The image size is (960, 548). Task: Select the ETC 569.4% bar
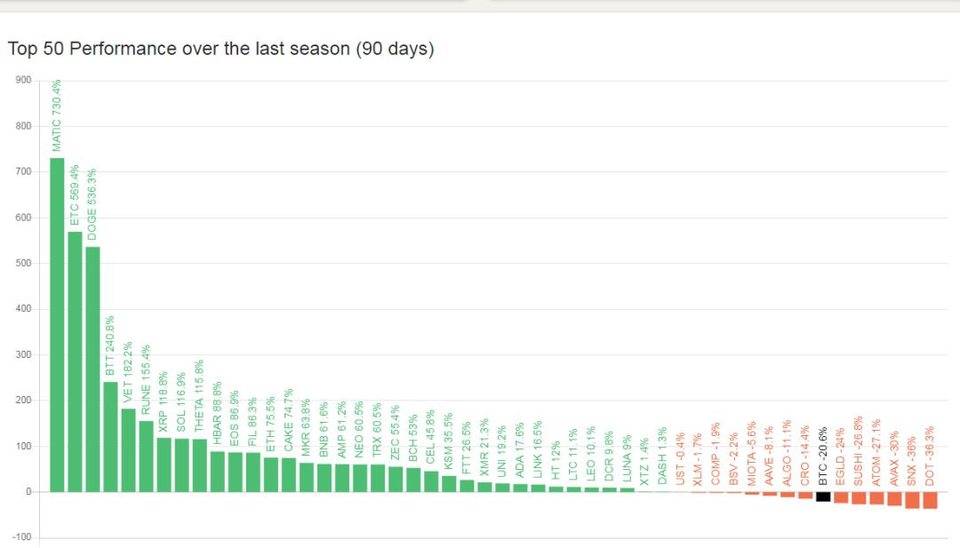[75, 361]
